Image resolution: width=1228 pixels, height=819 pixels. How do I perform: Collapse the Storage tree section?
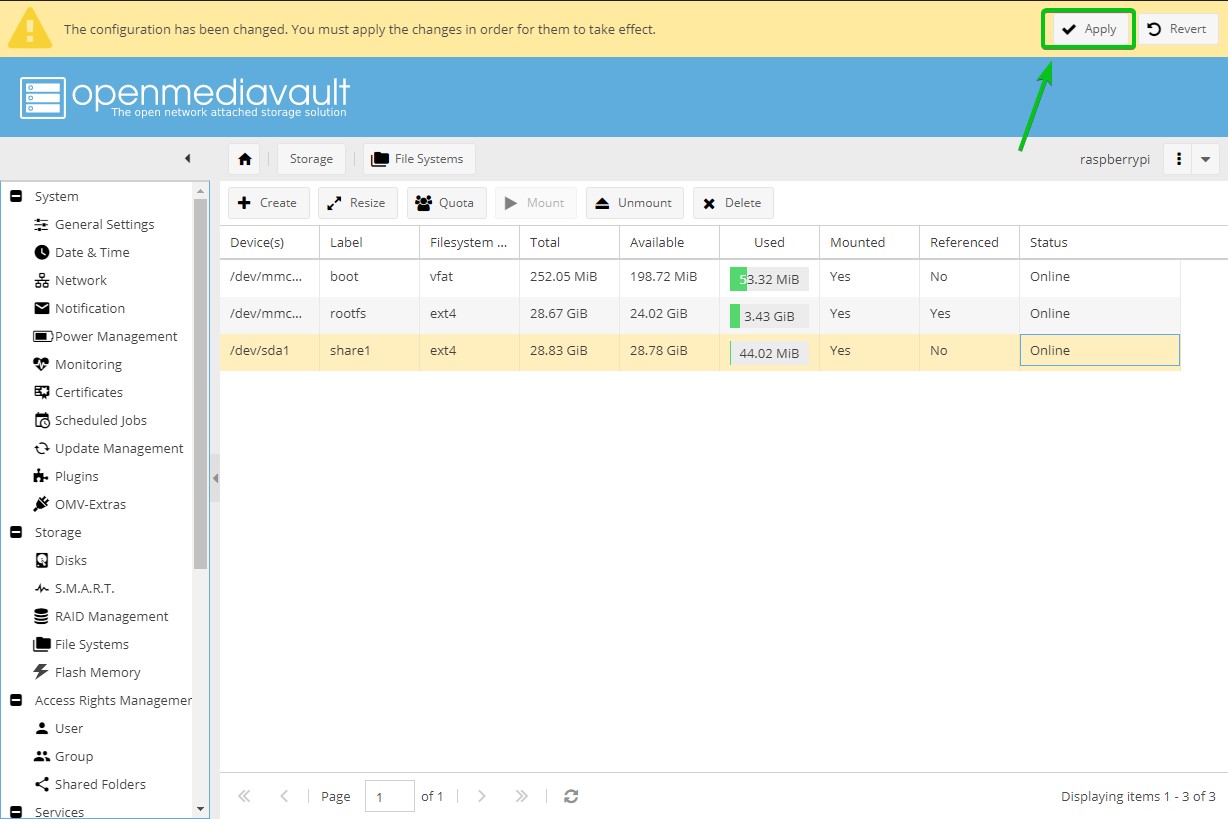click(x=16, y=533)
